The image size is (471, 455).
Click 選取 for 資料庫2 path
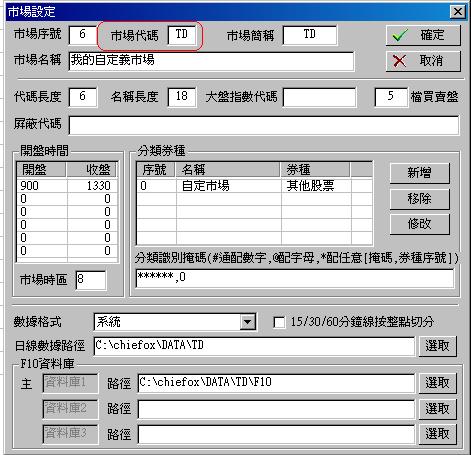point(437,409)
